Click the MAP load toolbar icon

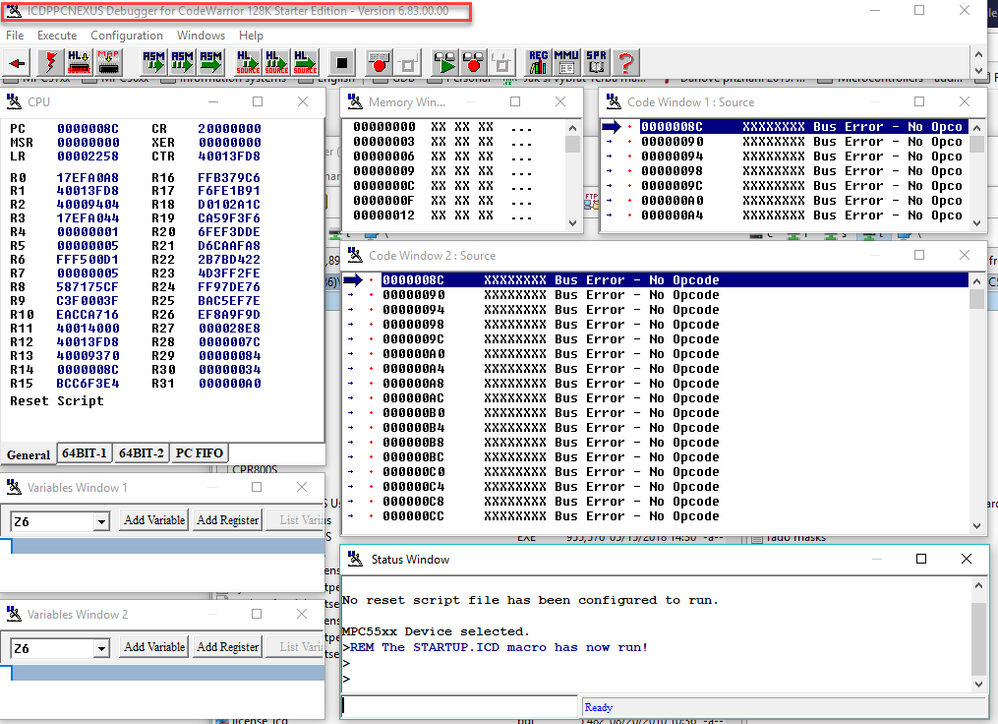(108, 63)
